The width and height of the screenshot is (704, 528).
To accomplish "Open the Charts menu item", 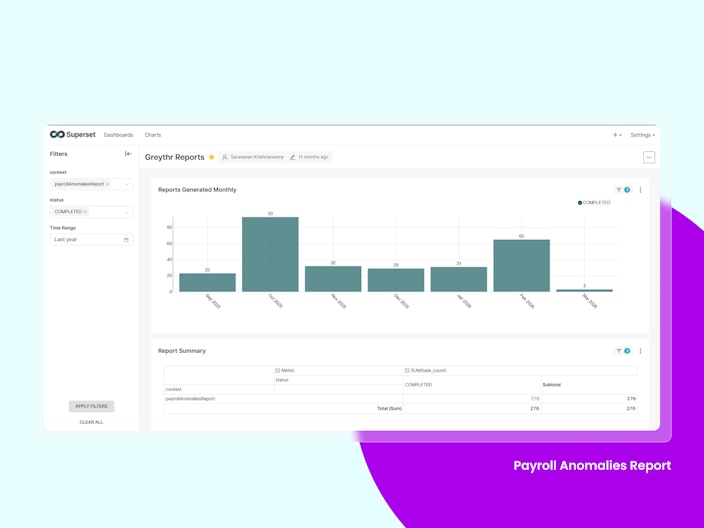I will pos(153,135).
